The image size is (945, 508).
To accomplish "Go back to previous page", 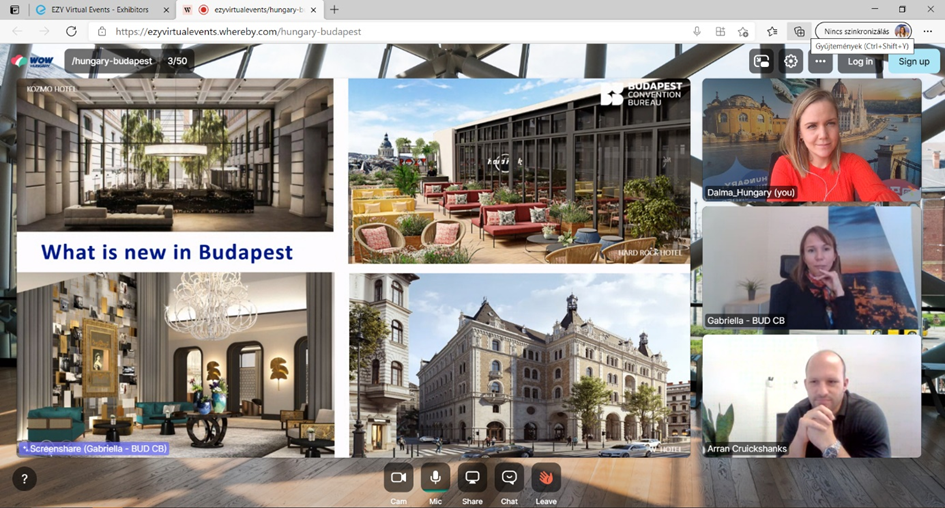I will pyautogui.click(x=17, y=31).
